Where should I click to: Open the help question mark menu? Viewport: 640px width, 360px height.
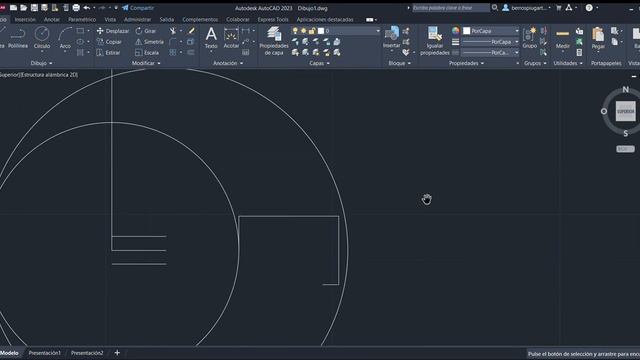click(x=589, y=8)
